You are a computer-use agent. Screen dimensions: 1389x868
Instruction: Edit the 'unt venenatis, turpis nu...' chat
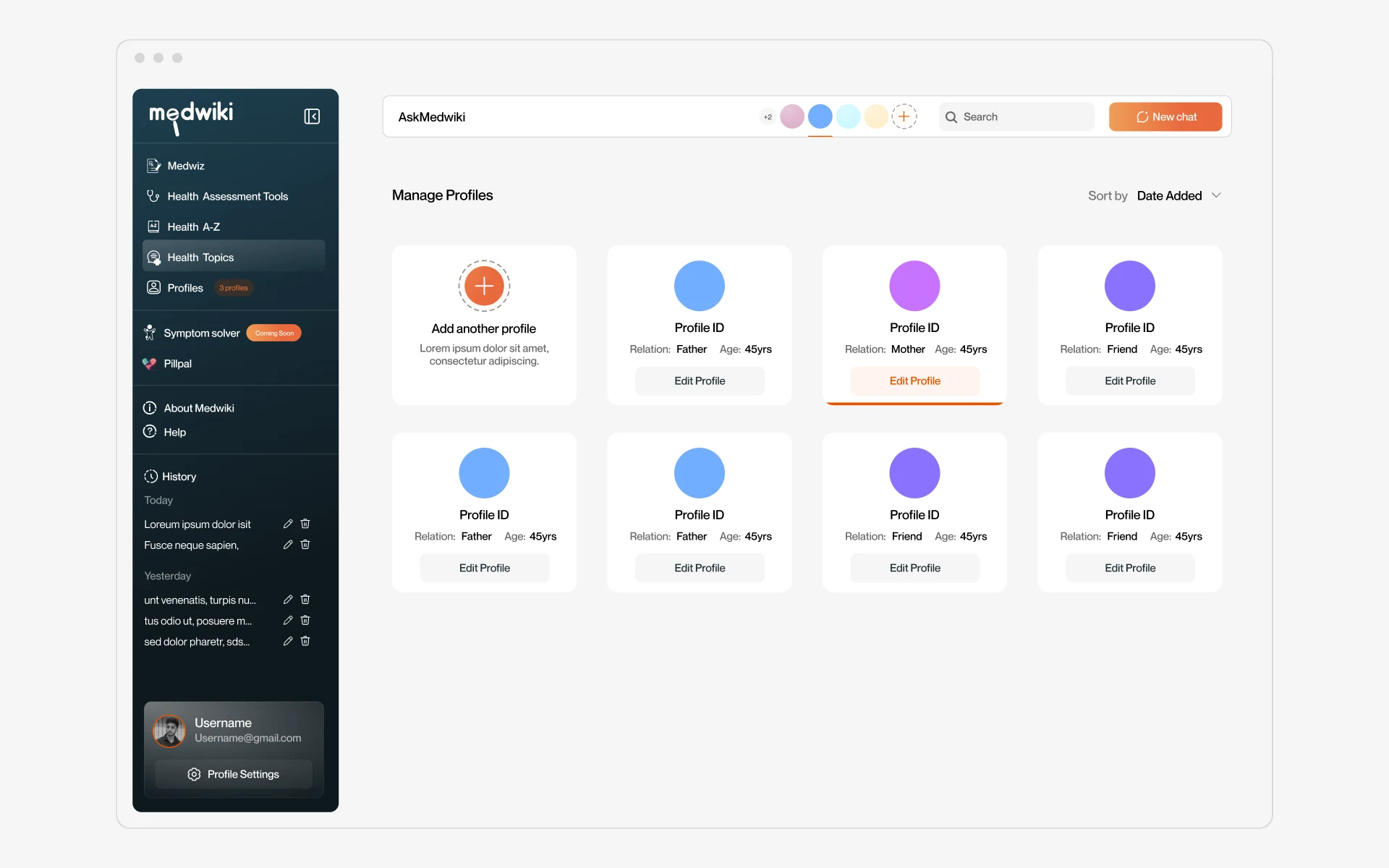click(288, 600)
